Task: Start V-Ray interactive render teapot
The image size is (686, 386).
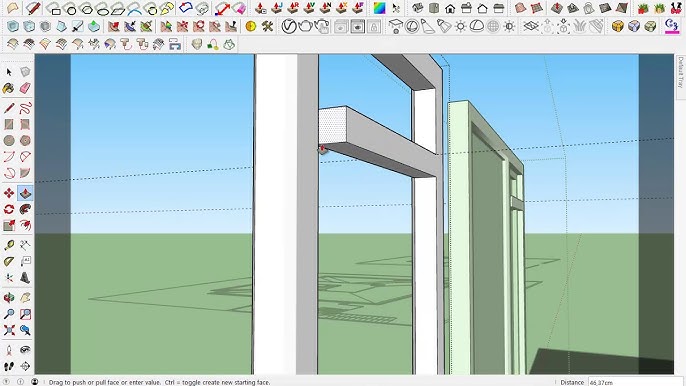Action: (322, 27)
